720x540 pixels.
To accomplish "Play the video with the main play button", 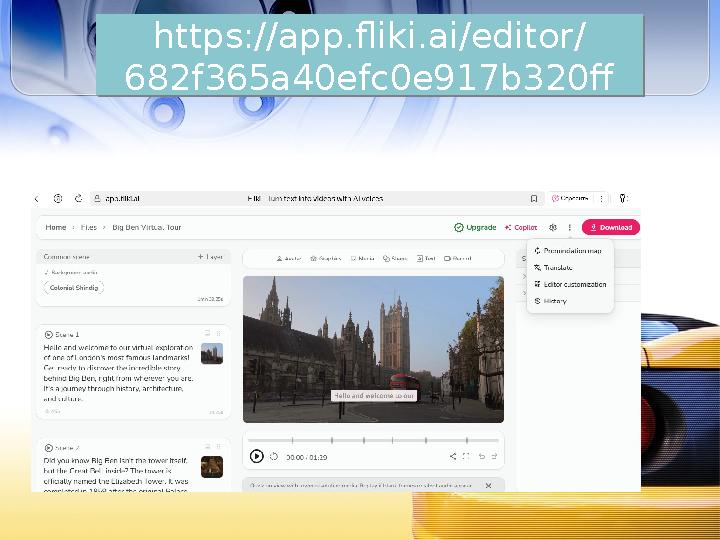I will click(x=257, y=456).
